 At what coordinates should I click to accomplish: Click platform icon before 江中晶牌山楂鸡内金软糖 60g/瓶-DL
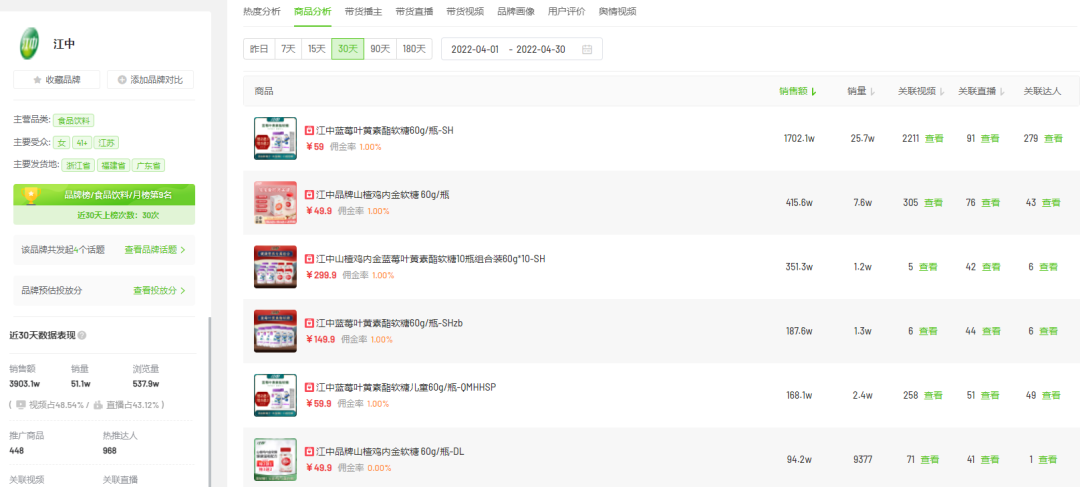pos(309,451)
